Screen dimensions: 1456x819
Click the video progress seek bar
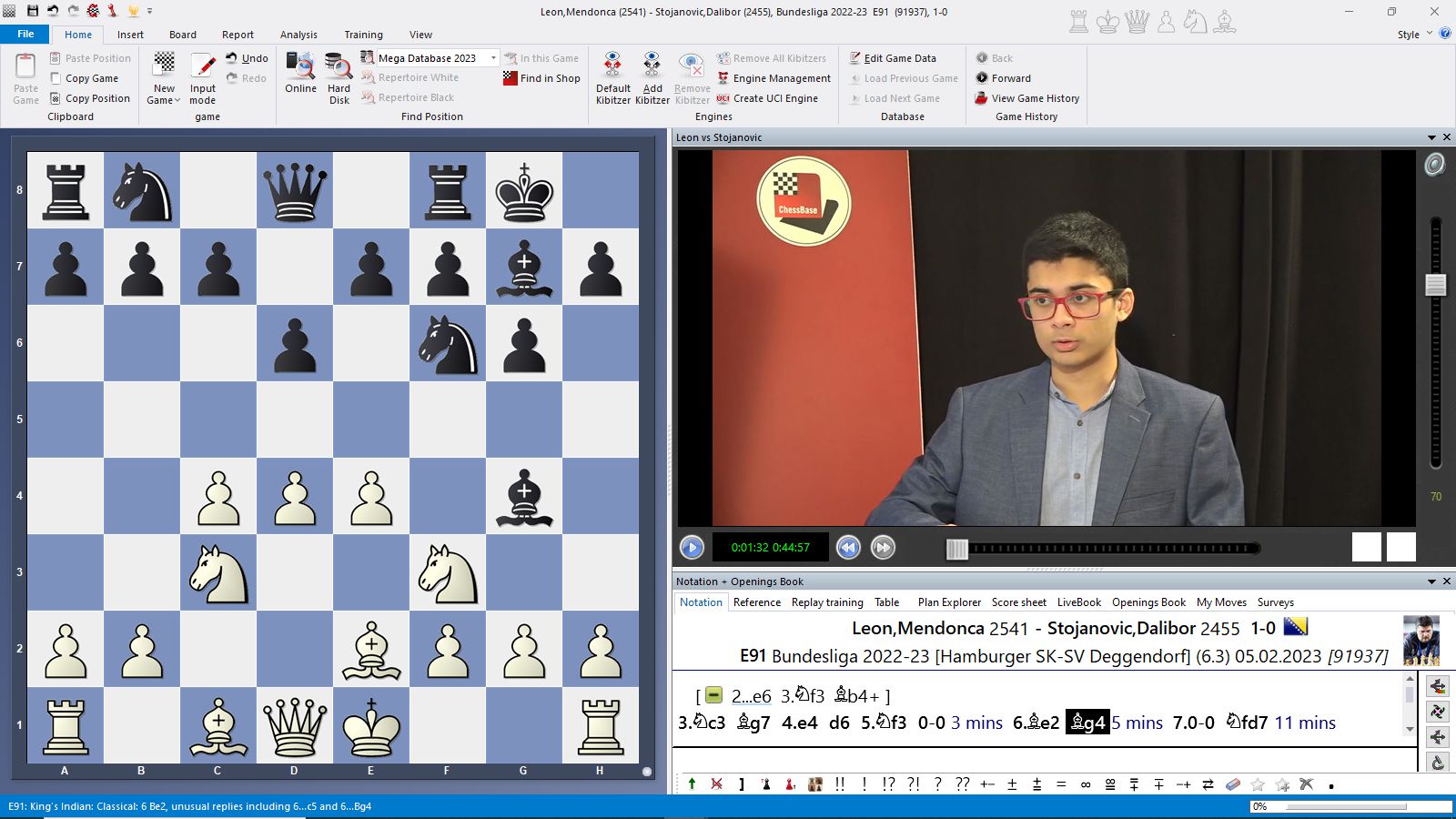pyautogui.click(x=1110, y=548)
